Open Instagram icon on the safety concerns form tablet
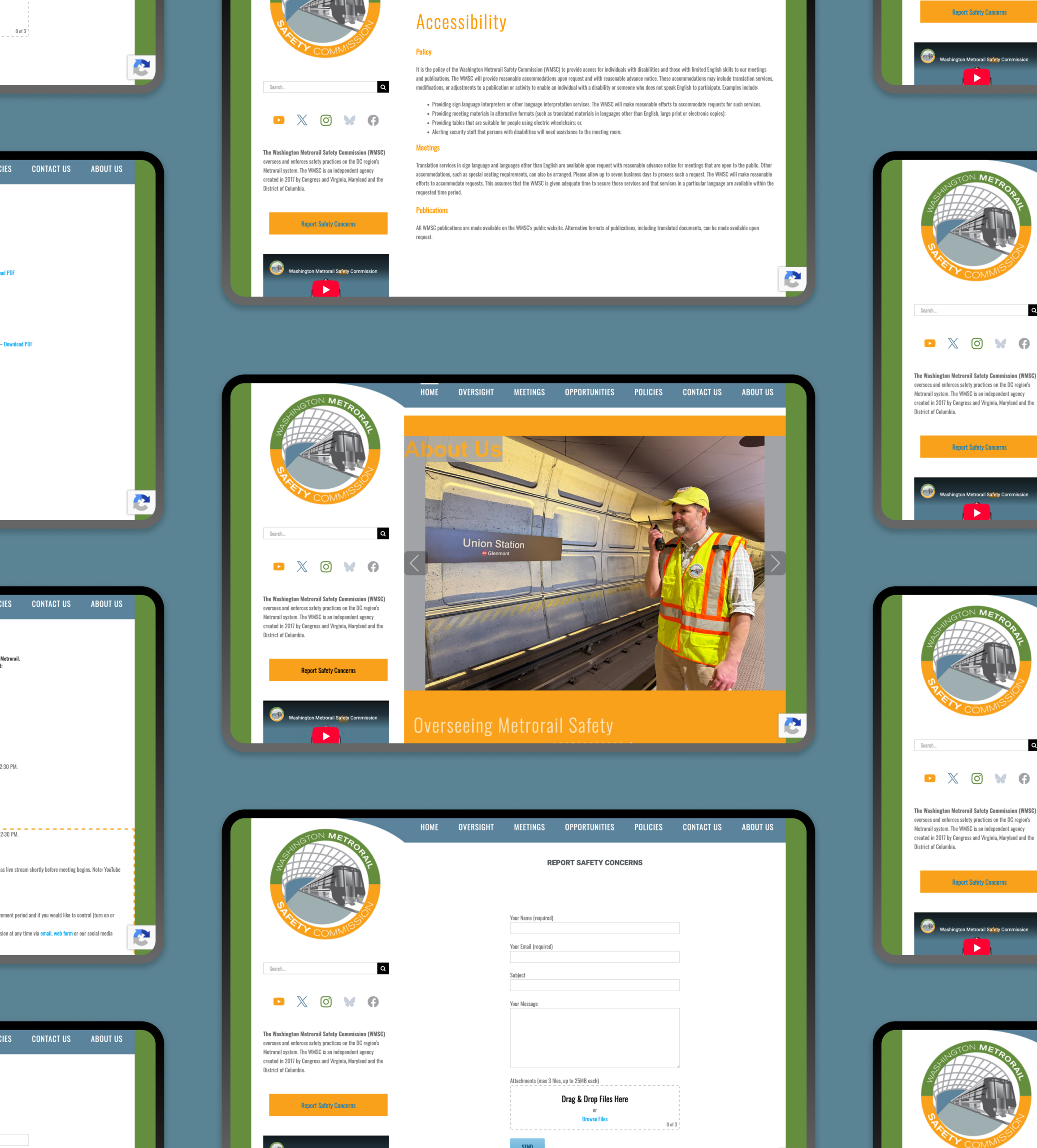The height and width of the screenshot is (1148, 1037). pos(326,1002)
